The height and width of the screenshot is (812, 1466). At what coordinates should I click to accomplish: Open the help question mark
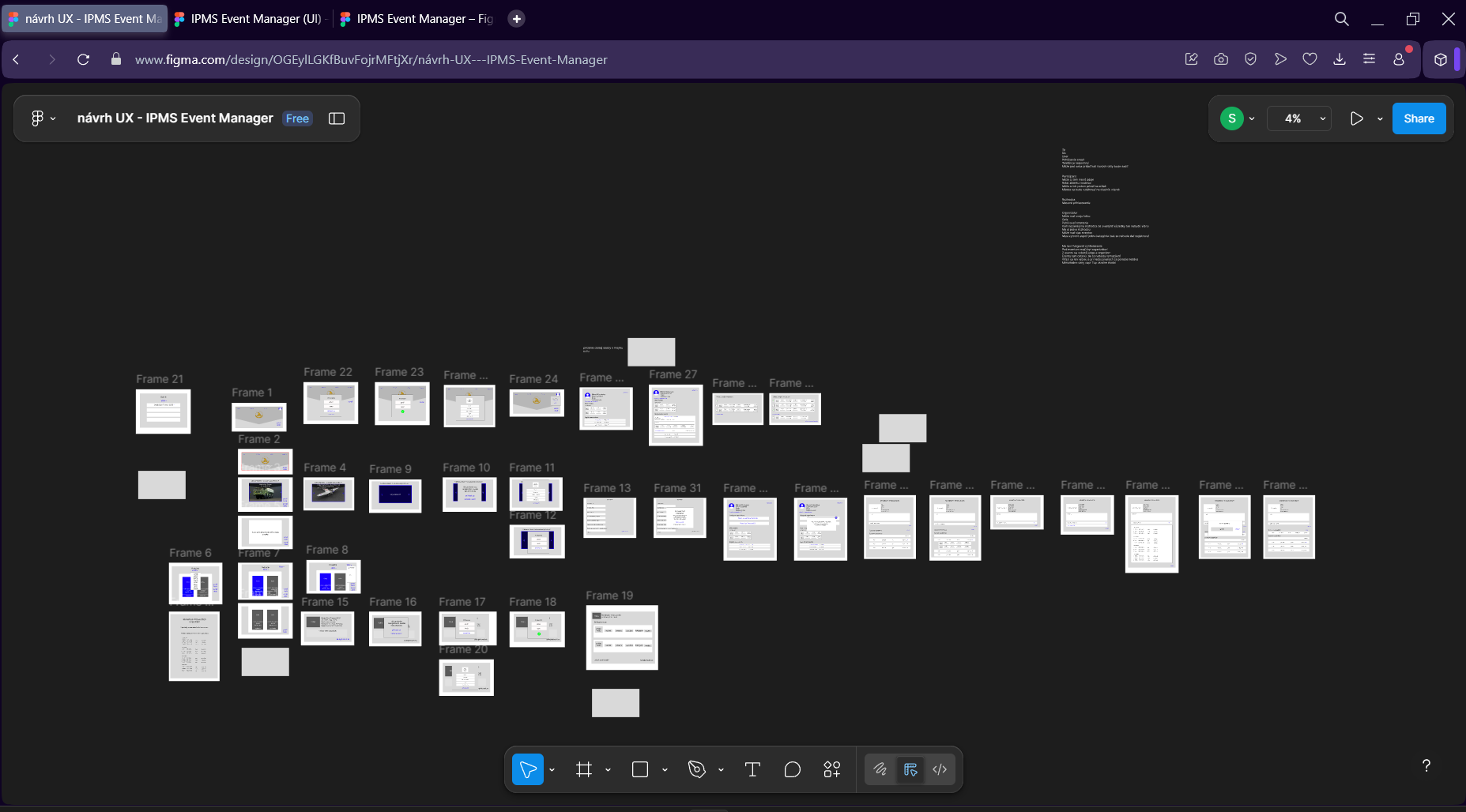tap(1426, 765)
